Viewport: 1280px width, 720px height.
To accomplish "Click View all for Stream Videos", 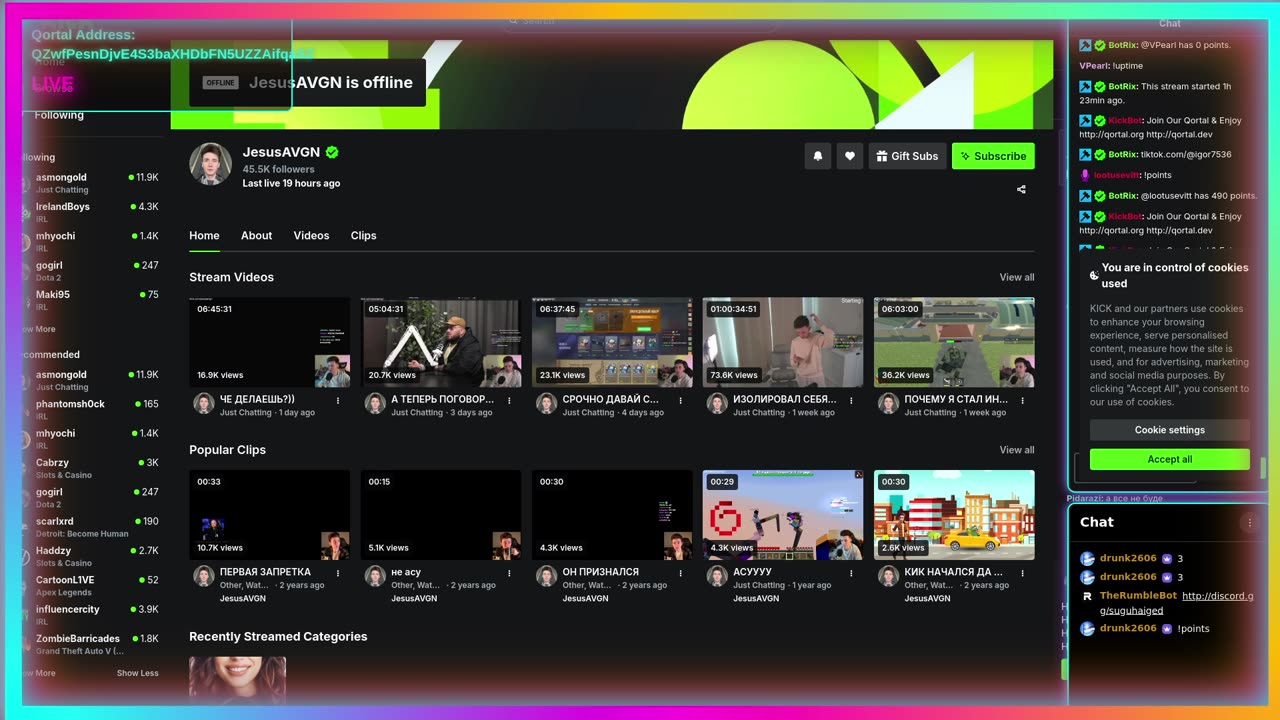I will (1017, 277).
